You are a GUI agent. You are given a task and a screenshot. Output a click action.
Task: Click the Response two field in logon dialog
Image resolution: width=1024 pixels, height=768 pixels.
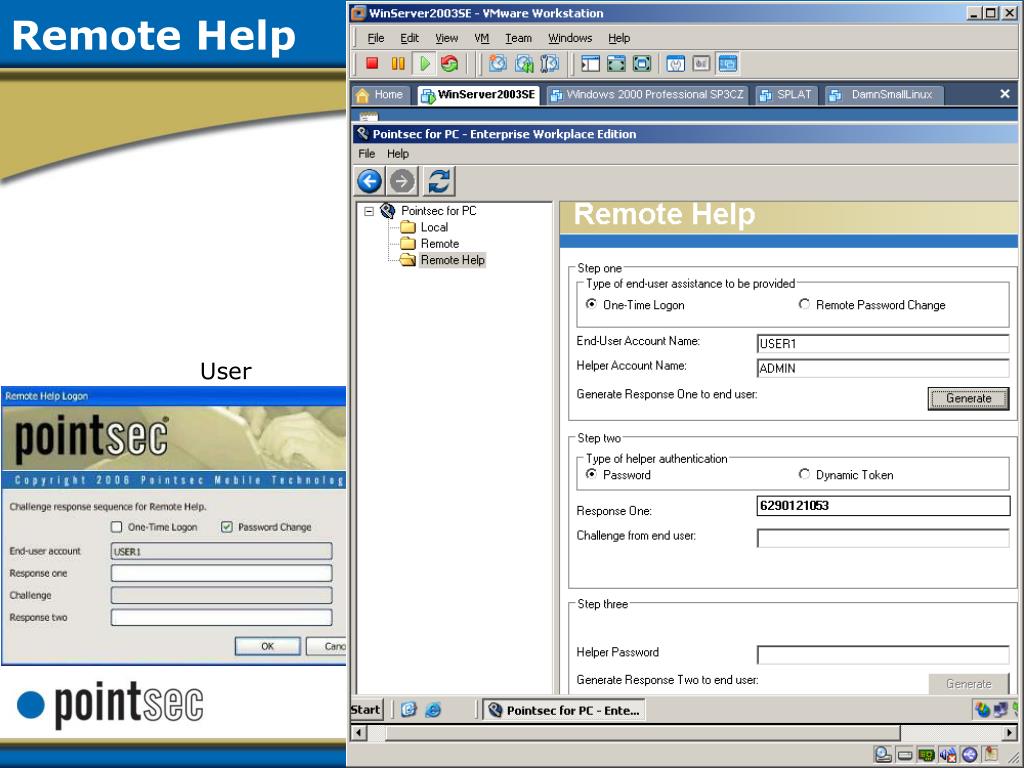[221, 617]
